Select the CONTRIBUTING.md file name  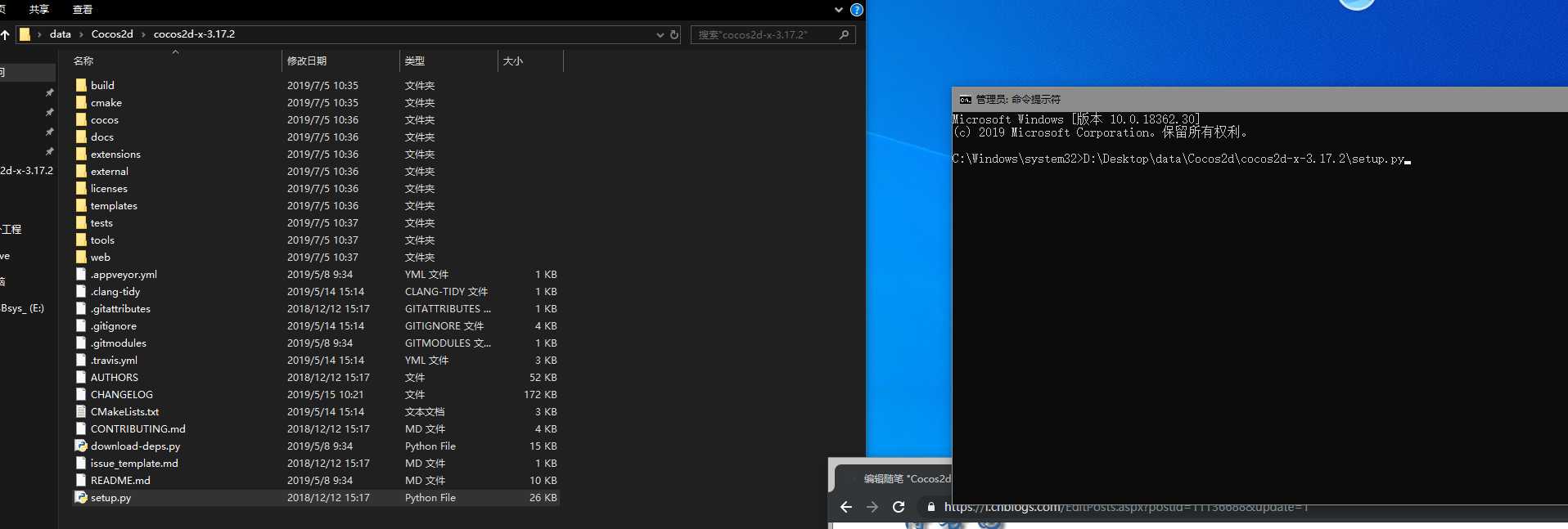click(x=138, y=428)
